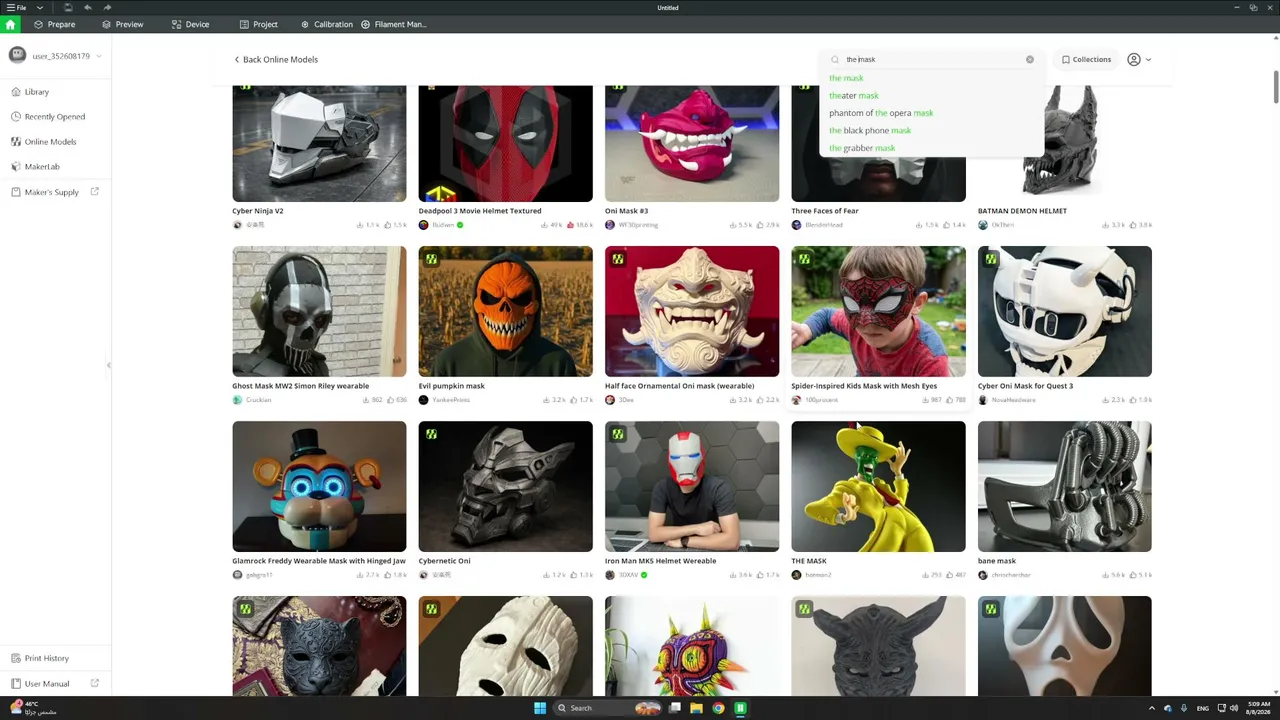This screenshot has height=720, width=1280.
Task: Collapse the left sidebar using its edge handle
Action: click(x=109, y=365)
